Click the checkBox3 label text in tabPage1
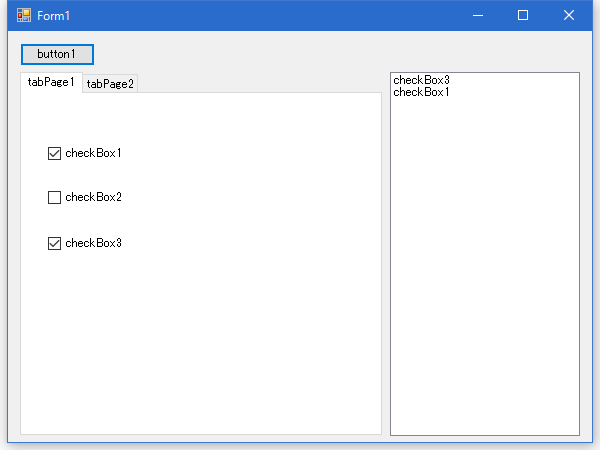Viewport: 600px width, 450px height. (x=93, y=243)
